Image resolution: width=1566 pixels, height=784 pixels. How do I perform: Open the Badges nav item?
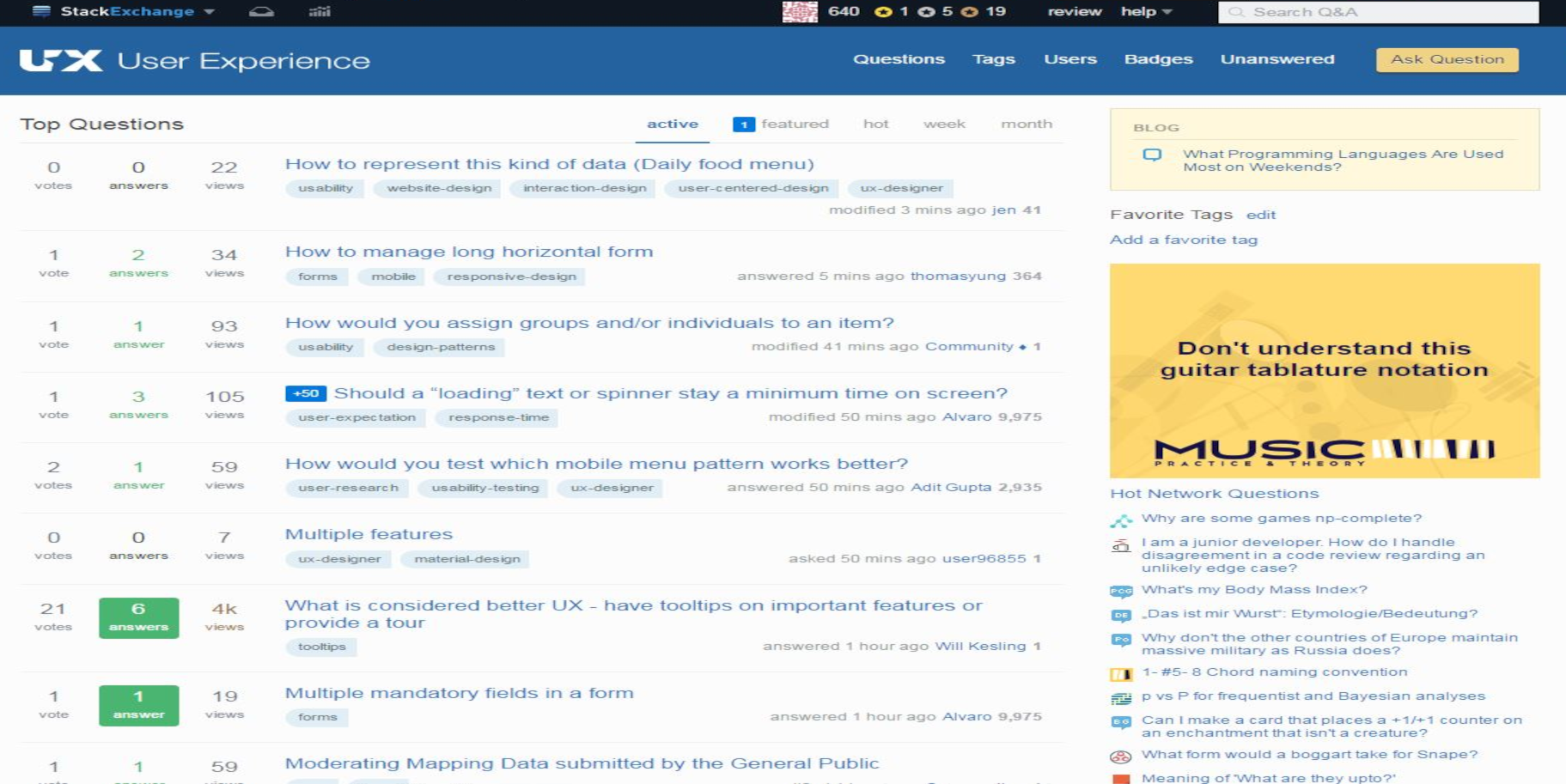1159,59
